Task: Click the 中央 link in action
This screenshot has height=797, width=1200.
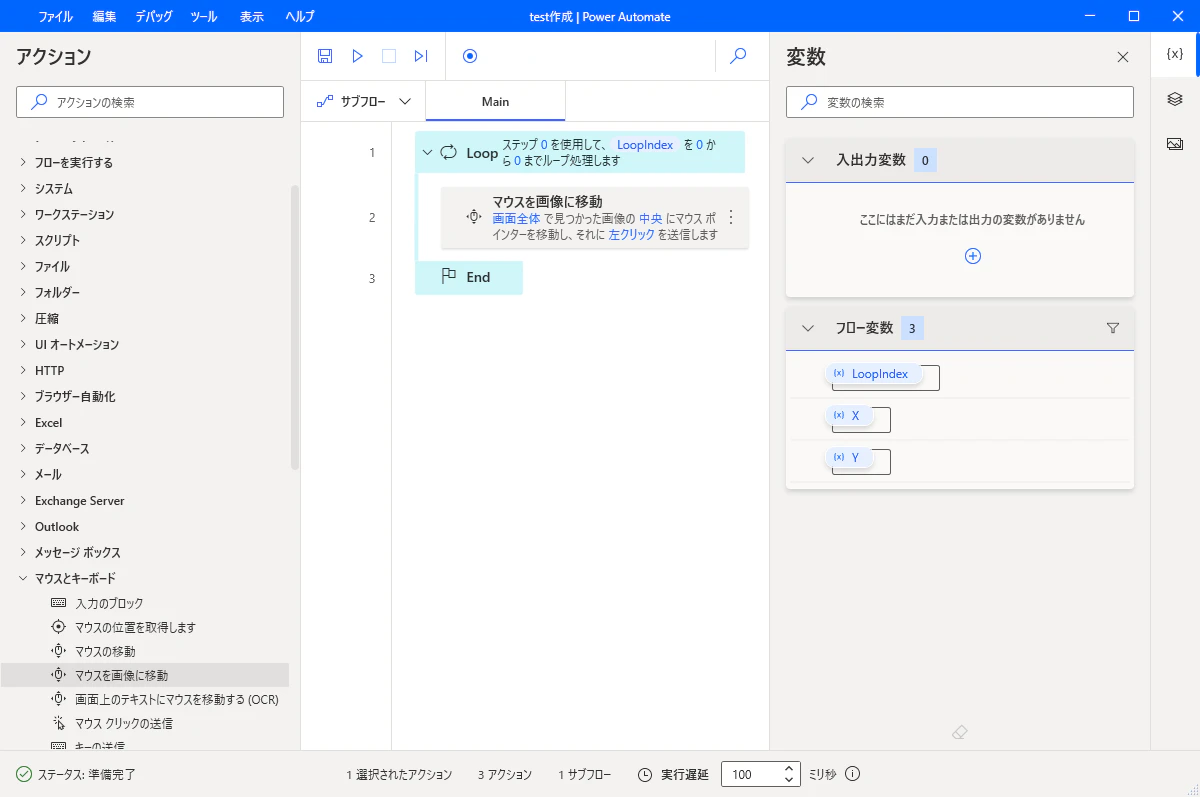Action: (x=650, y=217)
